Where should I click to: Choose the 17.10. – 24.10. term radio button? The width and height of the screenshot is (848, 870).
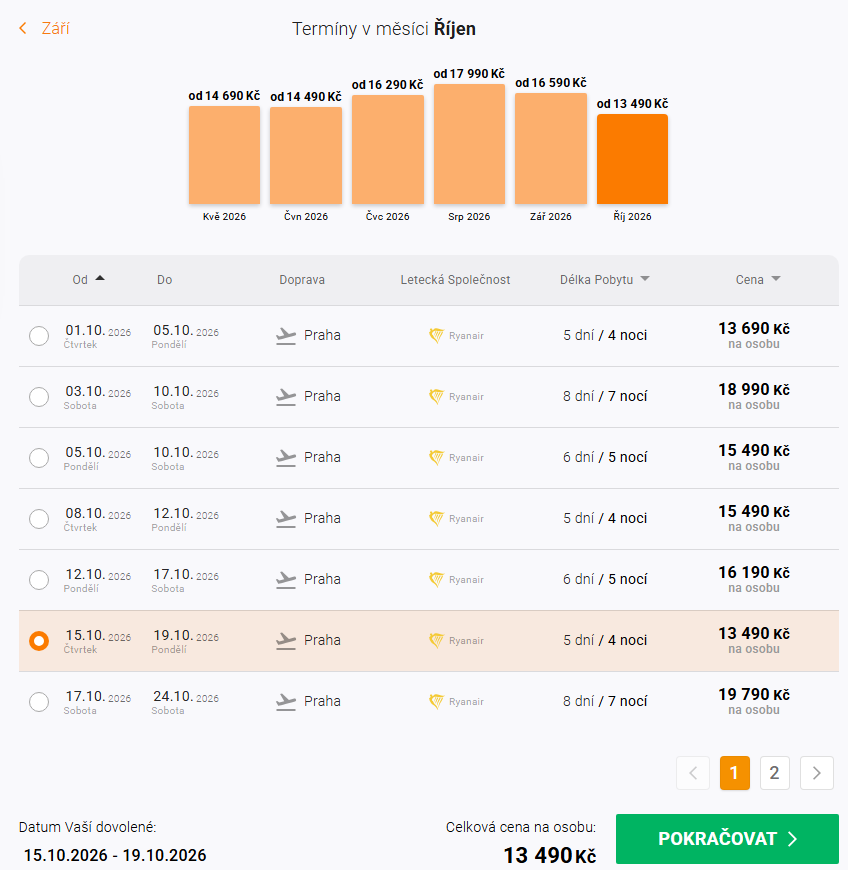39,702
